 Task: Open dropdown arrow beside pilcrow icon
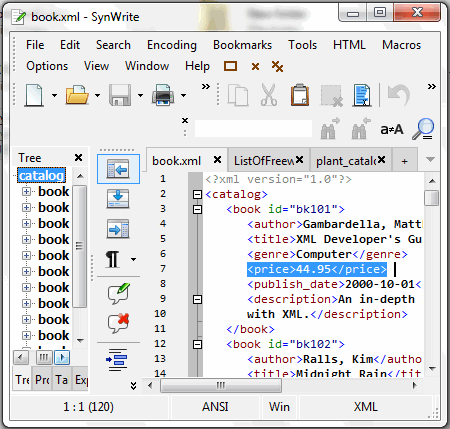(x=133, y=259)
